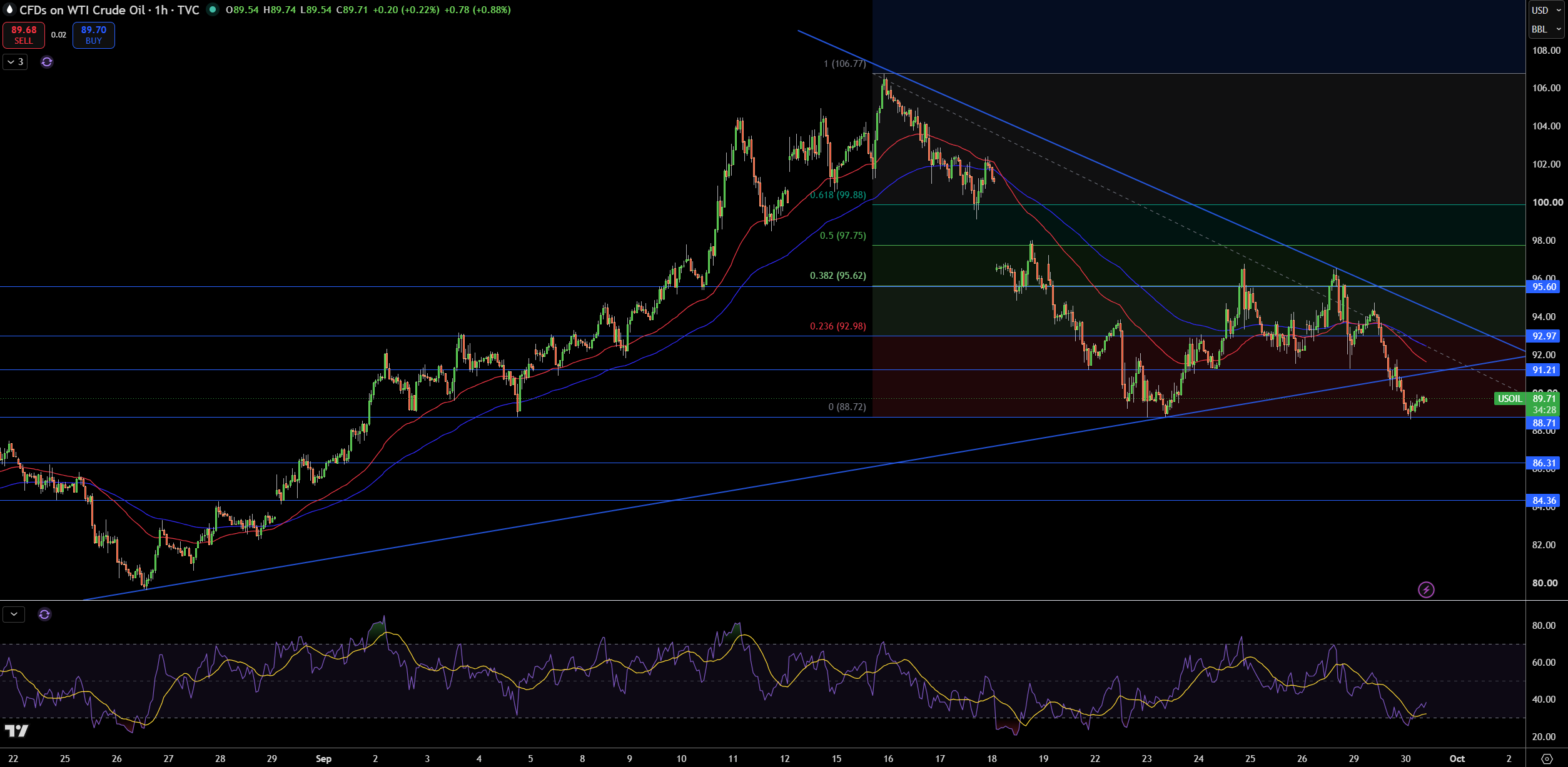Expand the indicators legend showing 3
This screenshot has height=767, width=1568.
click(15, 62)
